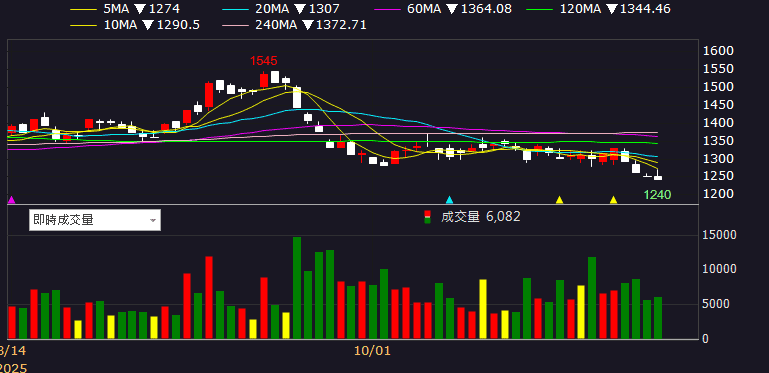
Task: Select the right yellow triangle marker beside 1240
Action: (613, 199)
